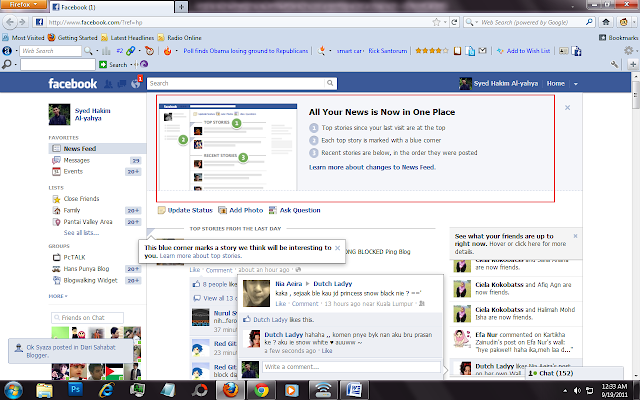
Task: Open Google Chrome from the taskbar
Action: point(262,390)
